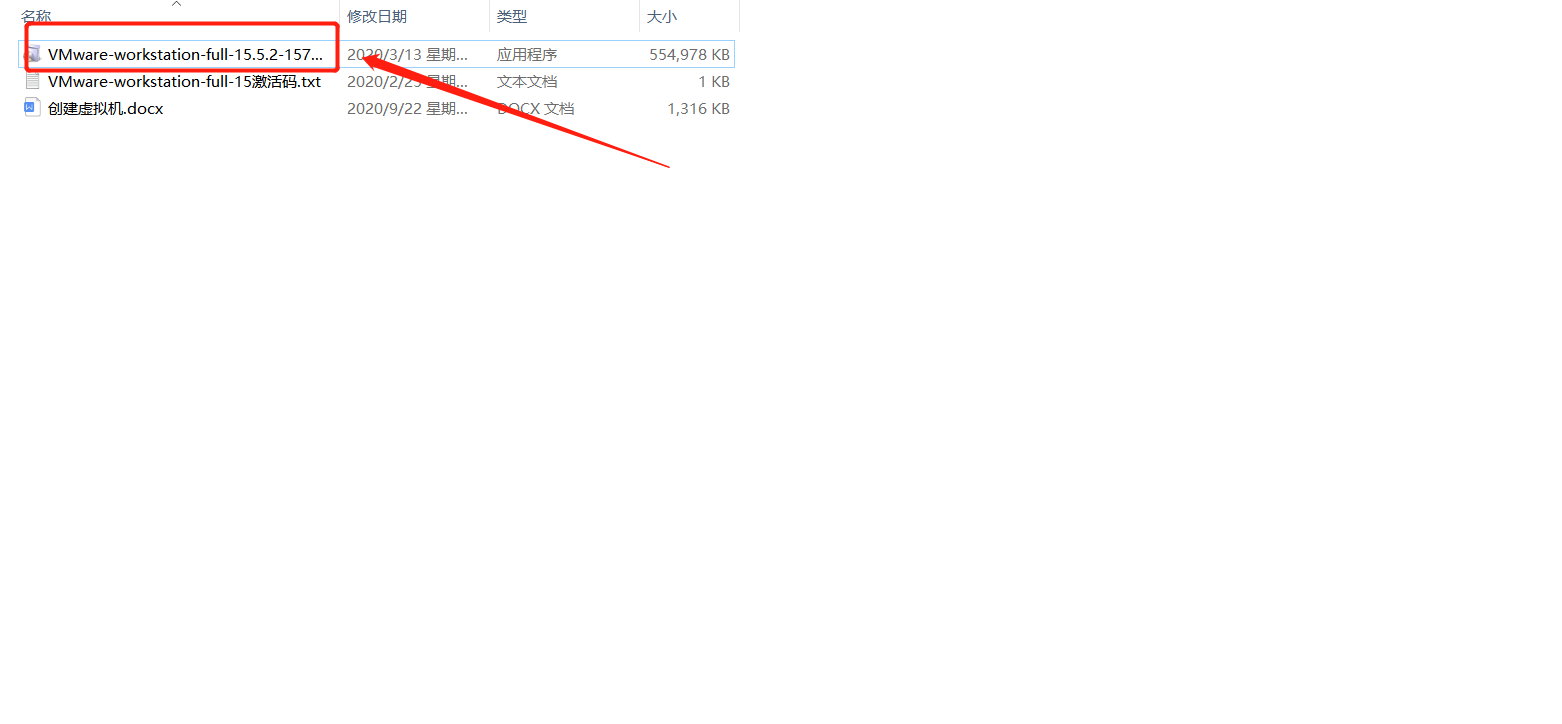Toggle sort arrow above the 名称 column

click(177, 4)
